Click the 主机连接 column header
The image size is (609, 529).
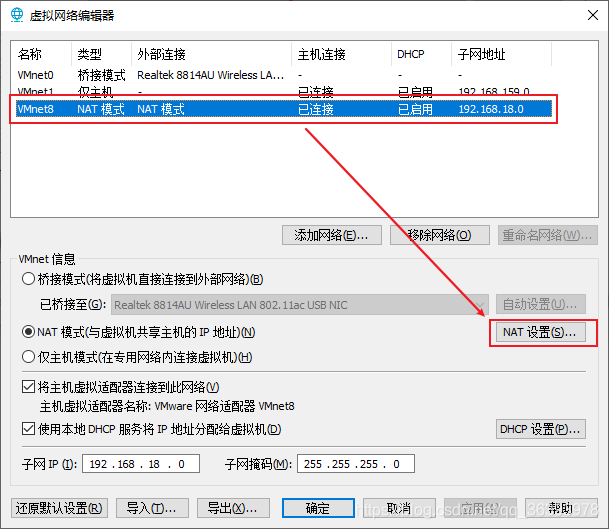[341, 54]
